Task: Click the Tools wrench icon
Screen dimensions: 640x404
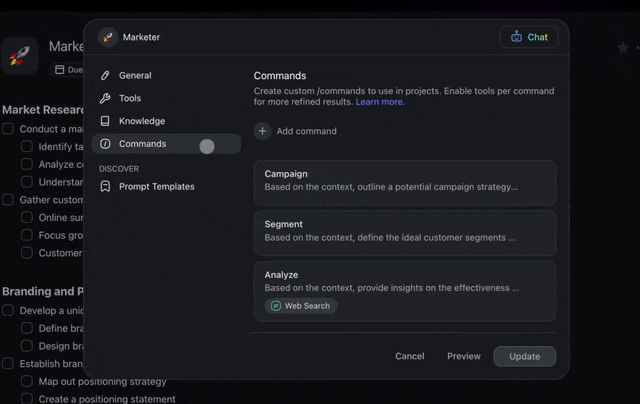Action: [106, 98]
